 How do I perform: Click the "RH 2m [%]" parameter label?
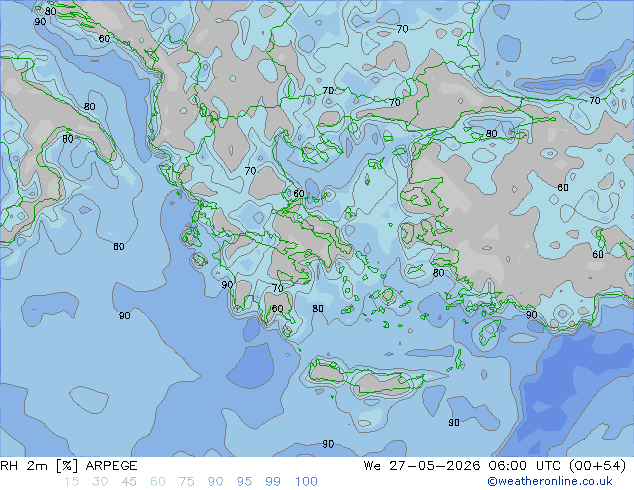pyautogui.click(x=39, y=466)
